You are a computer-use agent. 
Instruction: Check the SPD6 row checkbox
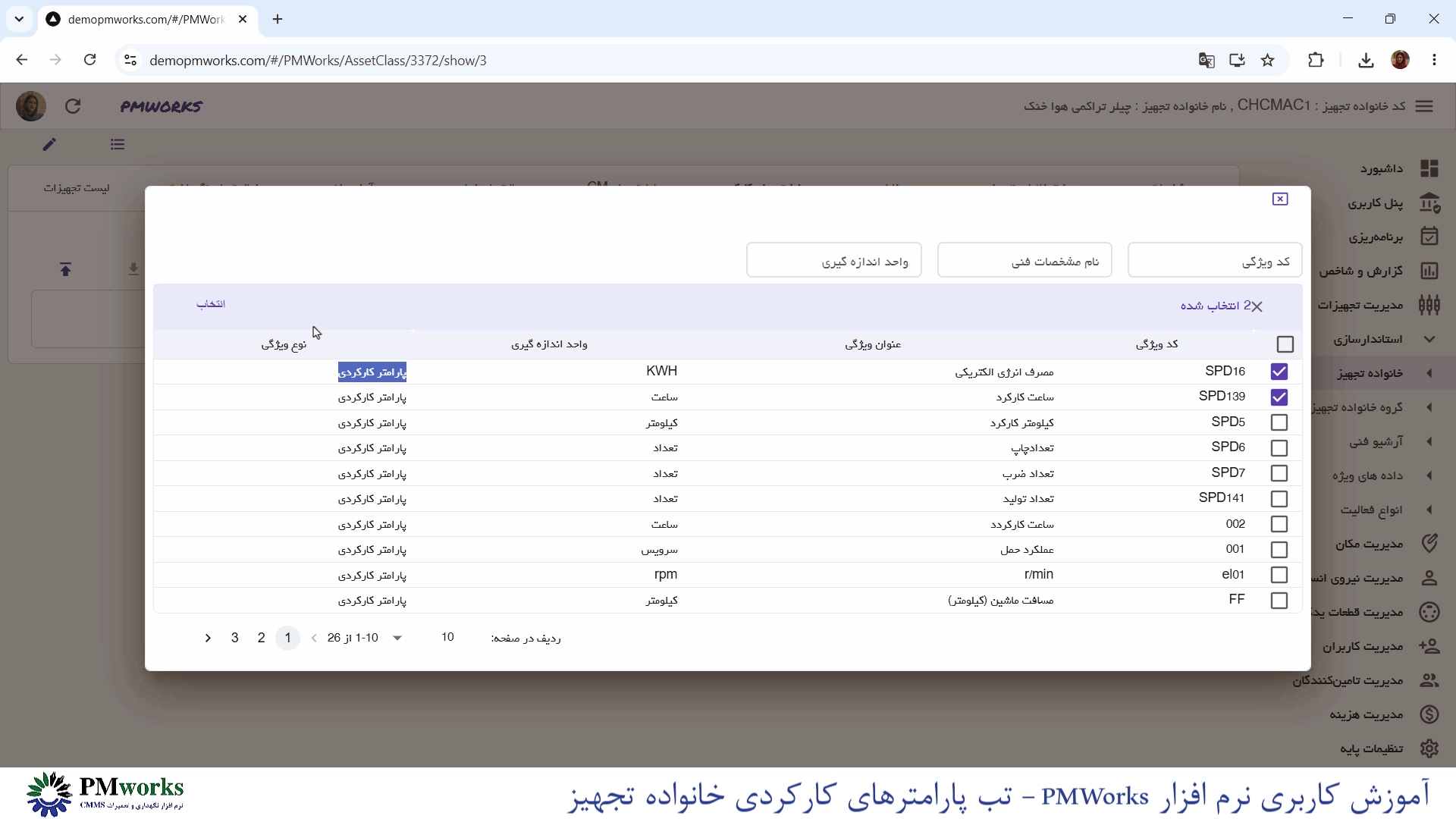[1279, 448]
